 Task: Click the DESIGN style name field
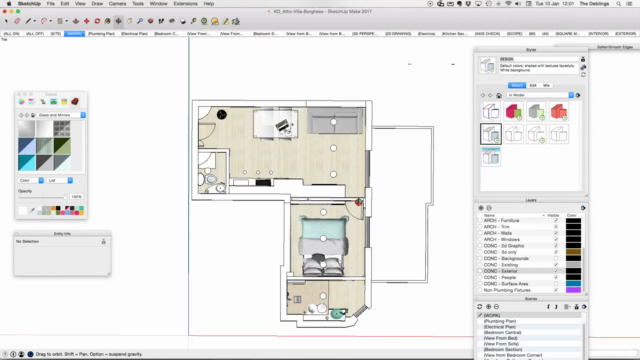(538, 59)
